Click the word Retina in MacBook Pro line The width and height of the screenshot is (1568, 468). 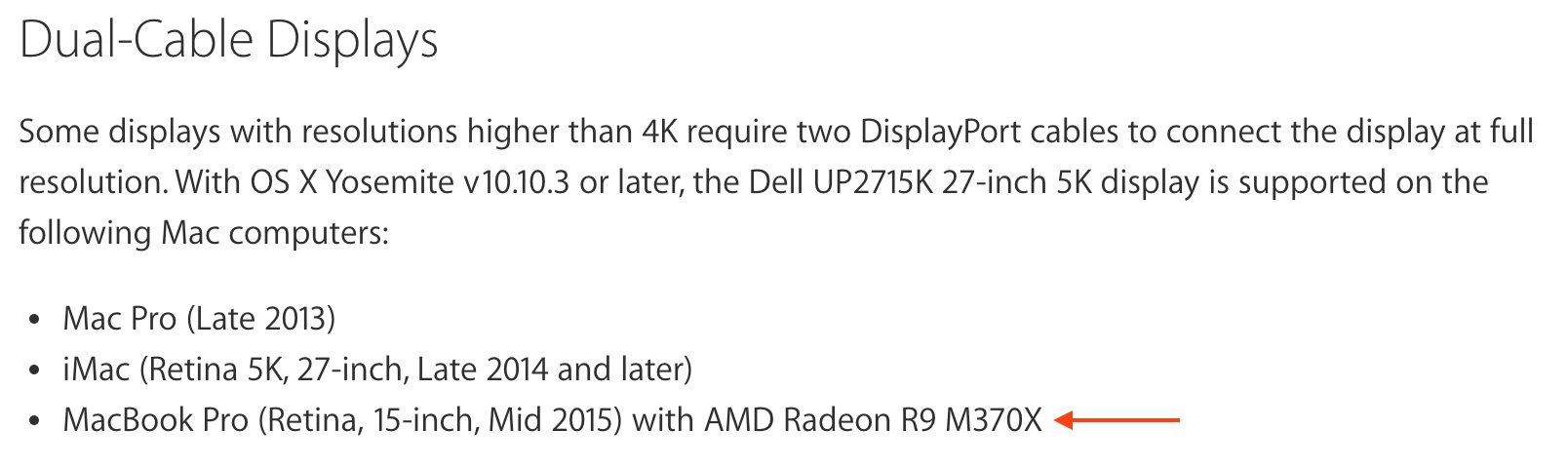[311, 420]
